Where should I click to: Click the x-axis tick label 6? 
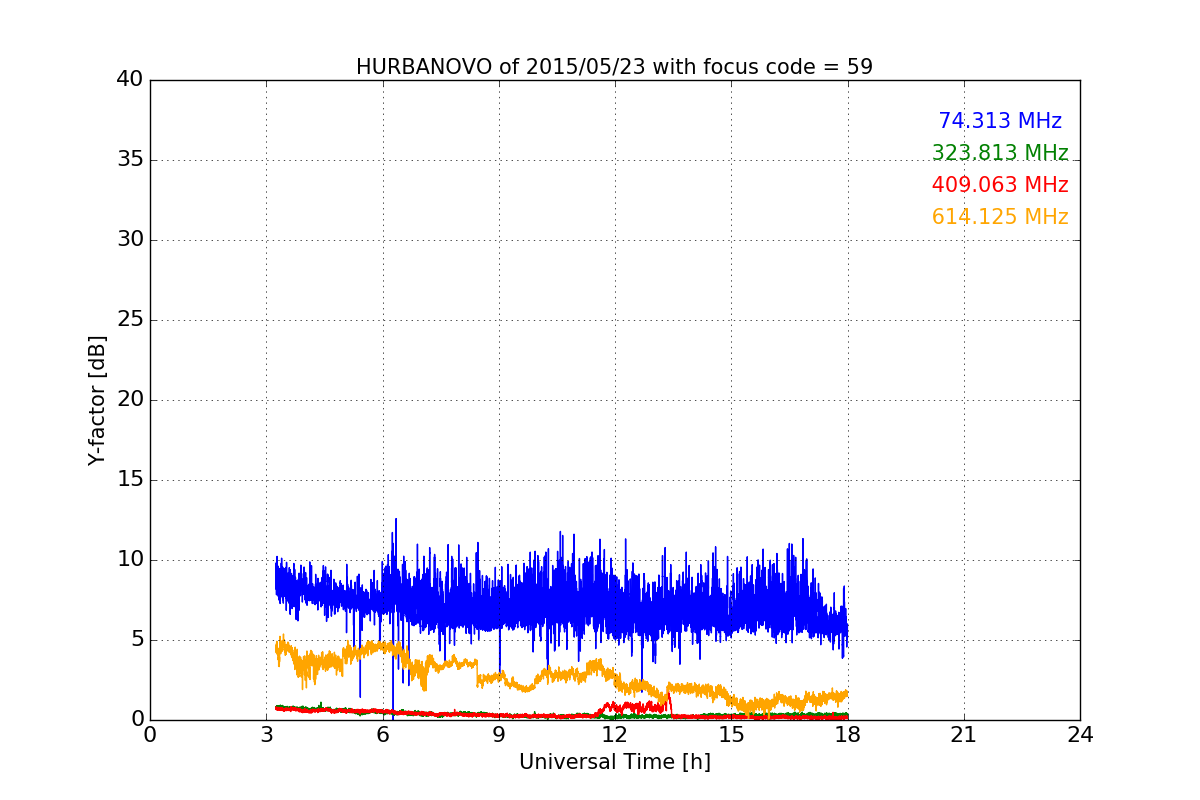(382, 734)
